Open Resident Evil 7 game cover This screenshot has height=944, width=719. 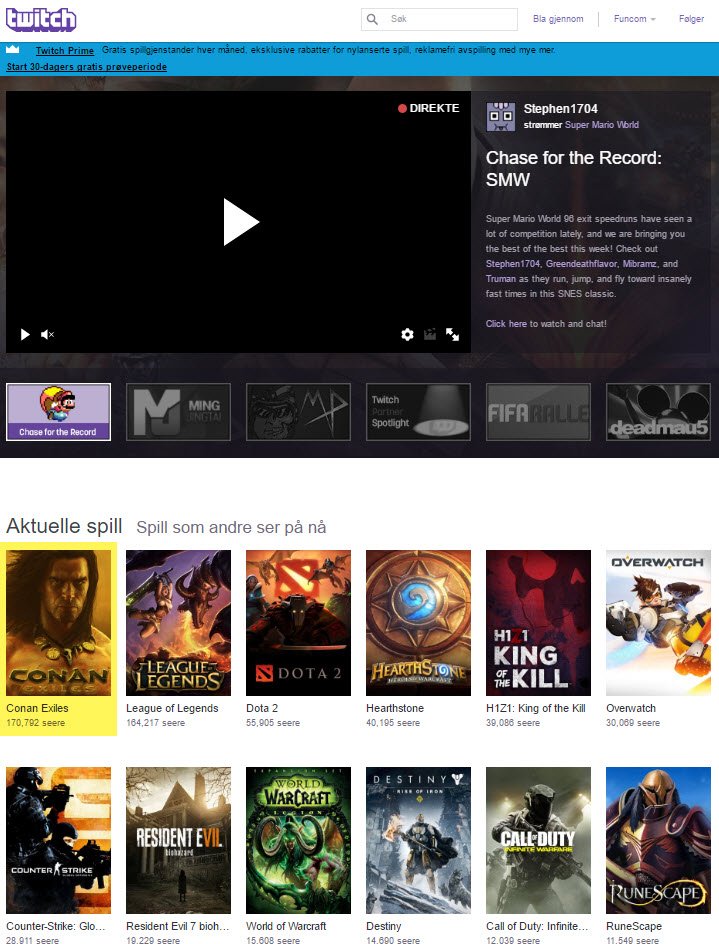point(178,840)
